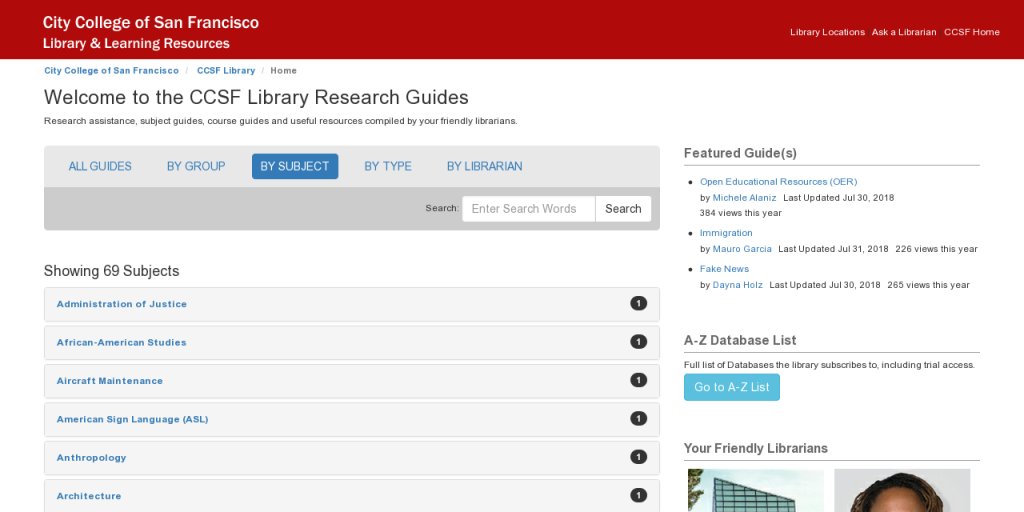The height and width of the screenshot is (512, 1024).
Task: Click City College of San Francisco breadcrumb
Action: click(111, 71)
